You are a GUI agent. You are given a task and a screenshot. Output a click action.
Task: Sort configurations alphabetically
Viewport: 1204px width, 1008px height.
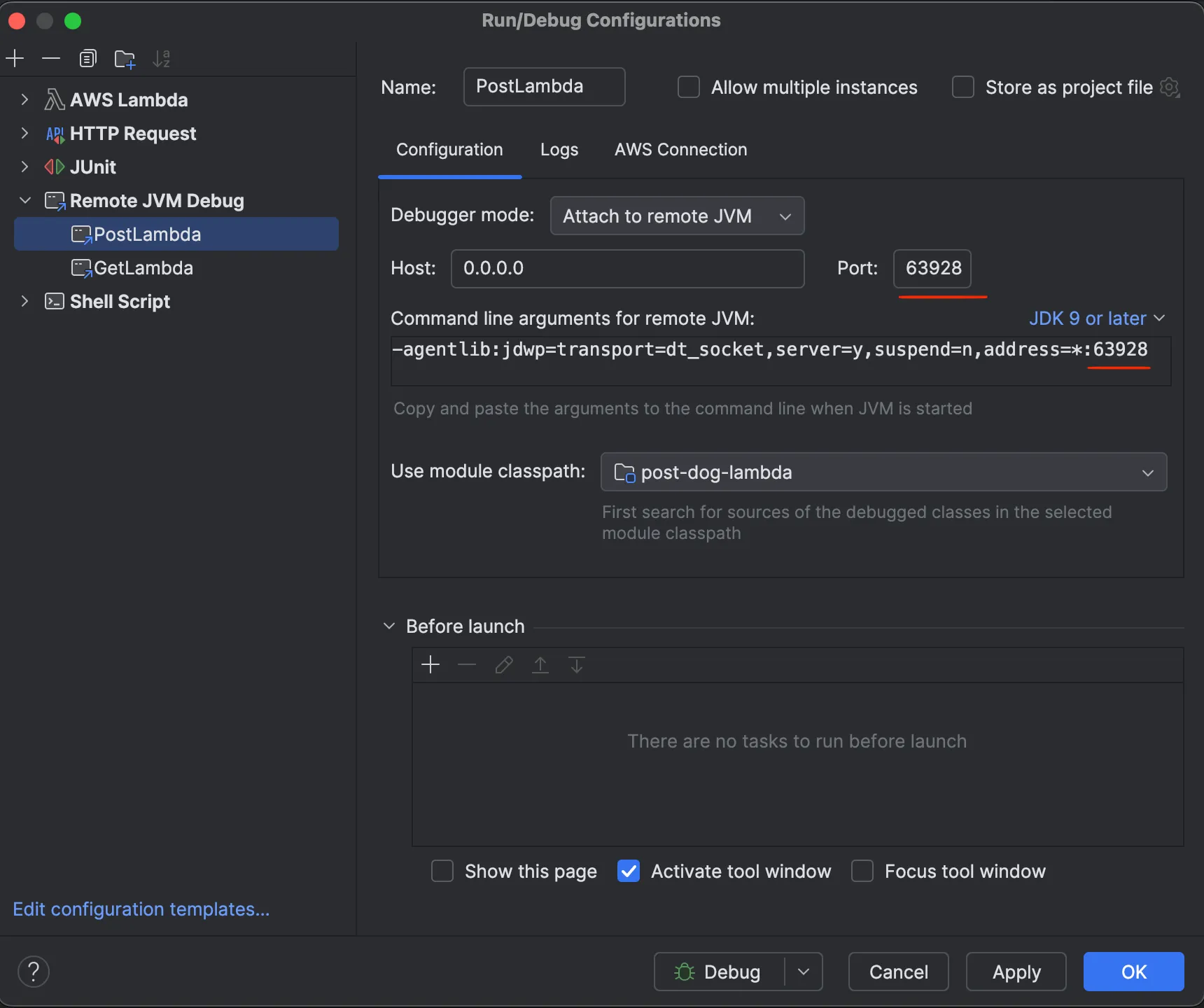point(162,58)
